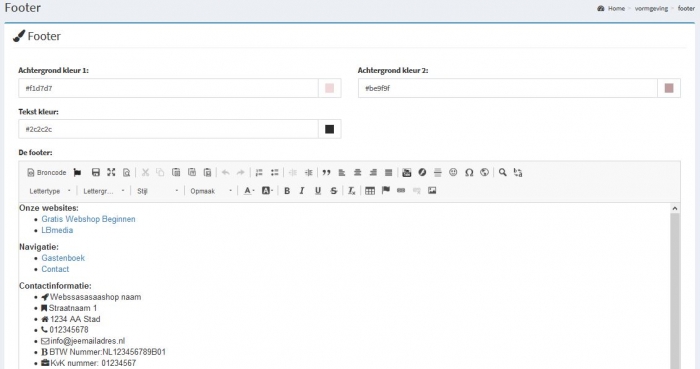Open Stijl styles dropdown

click(157, 191)
